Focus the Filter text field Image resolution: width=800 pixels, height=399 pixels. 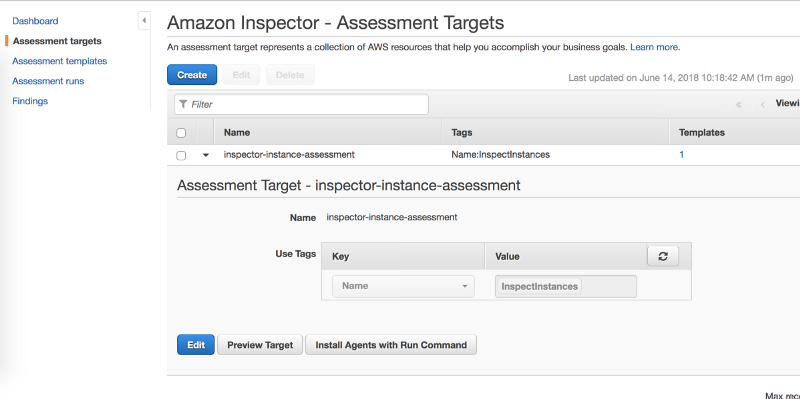pyautogui.click(x=301, y=104)
